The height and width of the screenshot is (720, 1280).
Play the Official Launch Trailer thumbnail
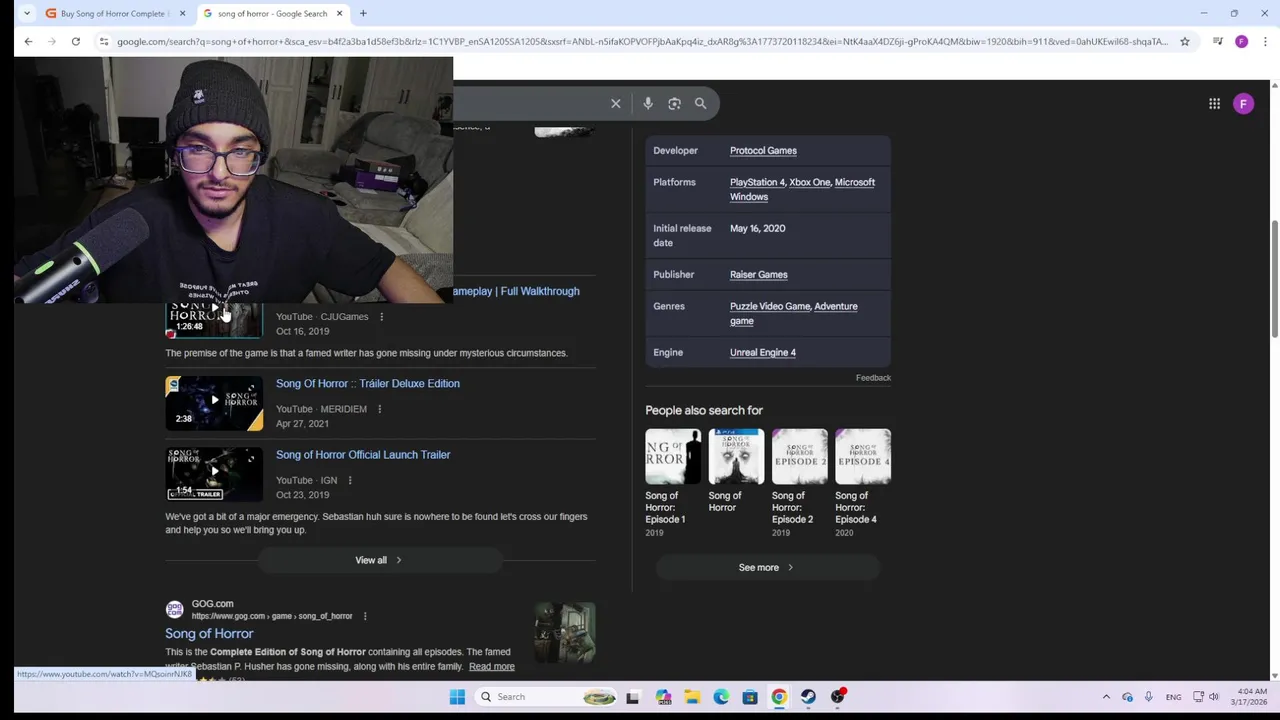(214, 474)
